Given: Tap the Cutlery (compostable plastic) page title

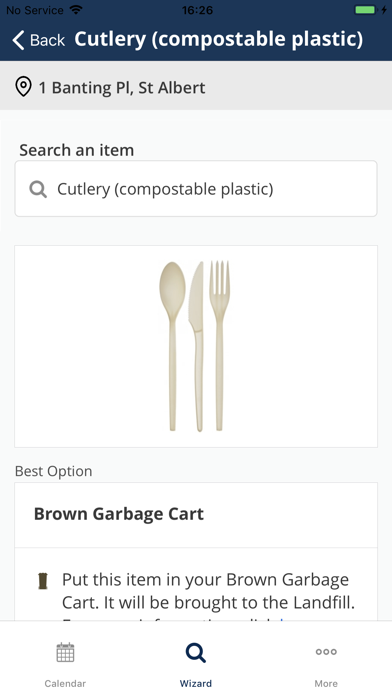Looking at the screenshot, I should pos(218,39).
